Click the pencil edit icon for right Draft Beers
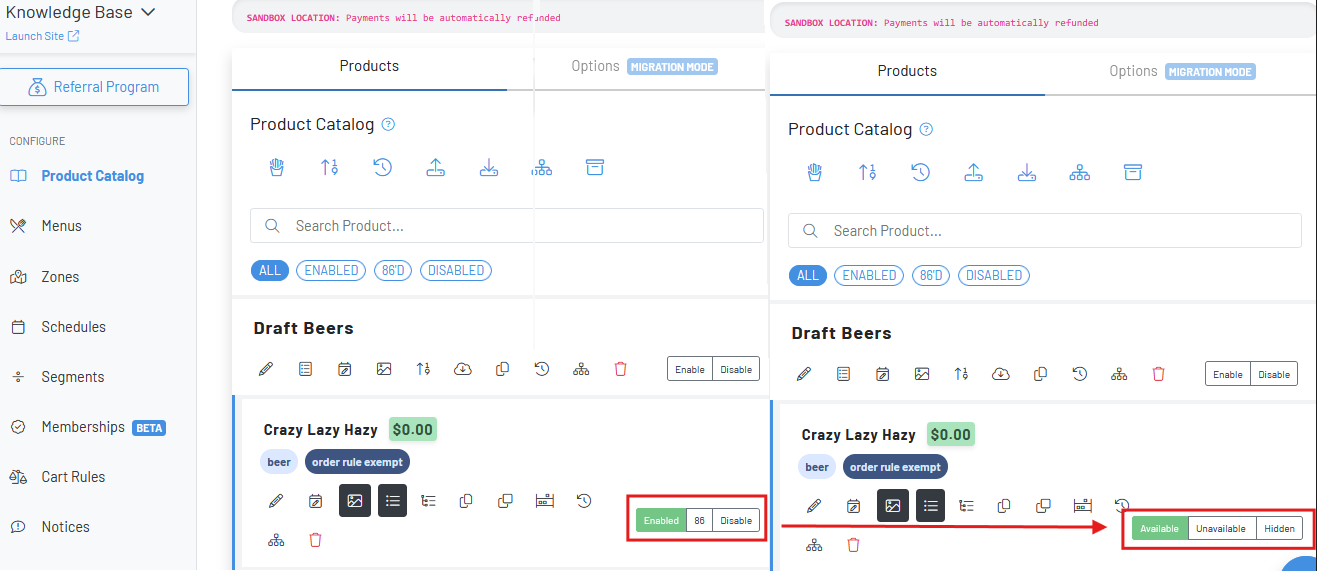Viewport: 1317px width, 571px height. (803, 374)
